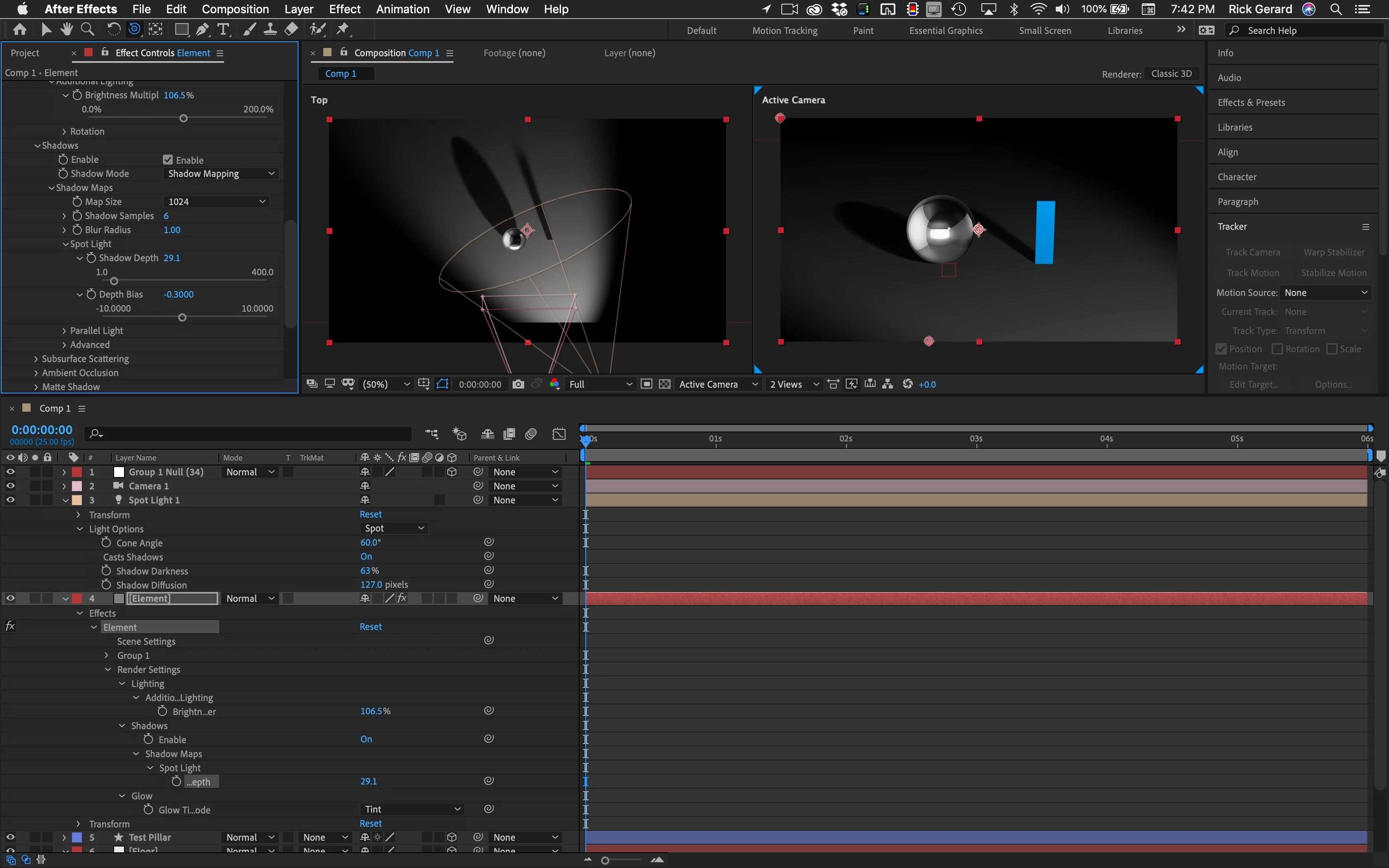Click the Puppet Pin tool
The image size is (1389, 868).
point(343,29)
